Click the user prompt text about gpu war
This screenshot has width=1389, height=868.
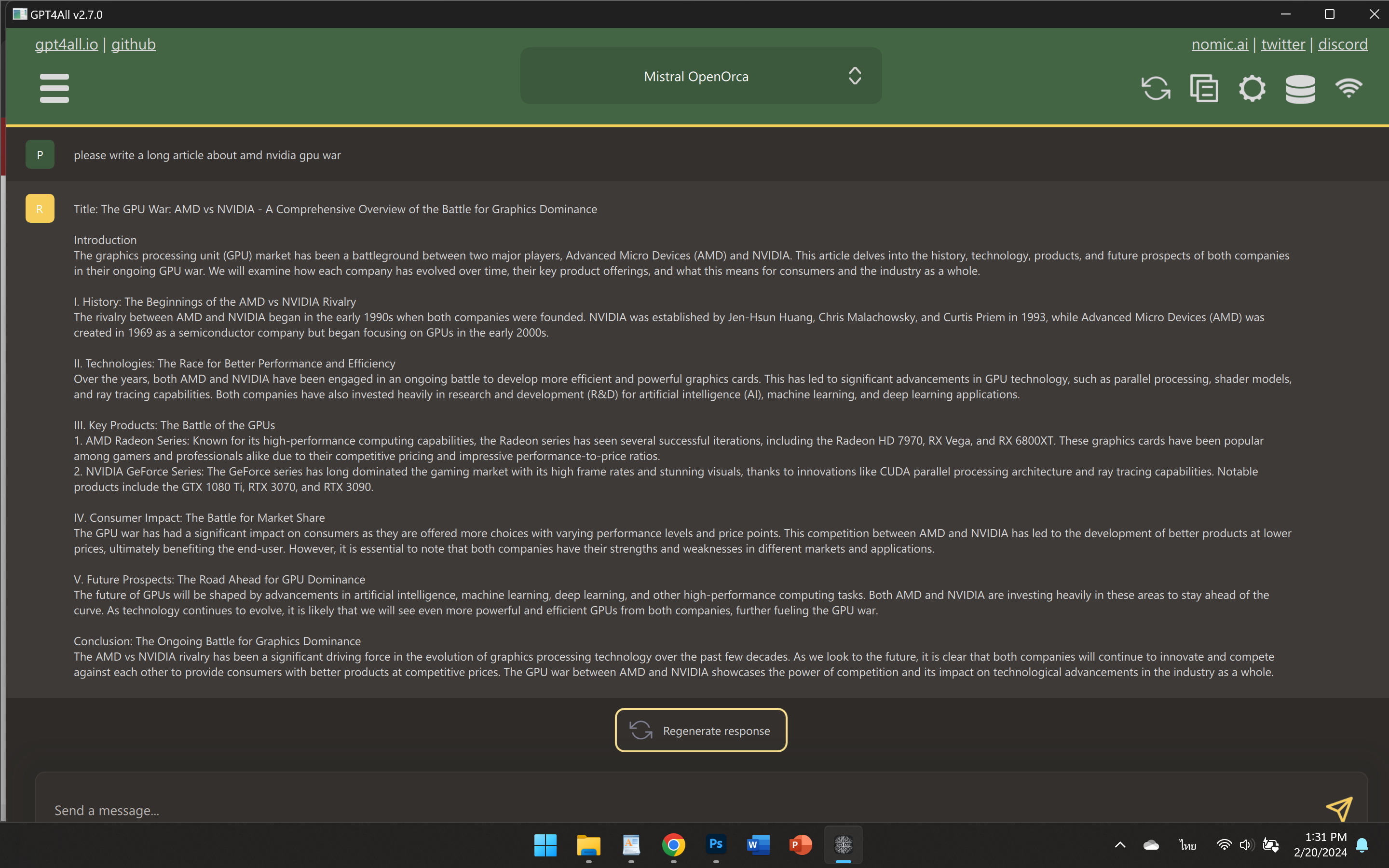pos(207,155)
